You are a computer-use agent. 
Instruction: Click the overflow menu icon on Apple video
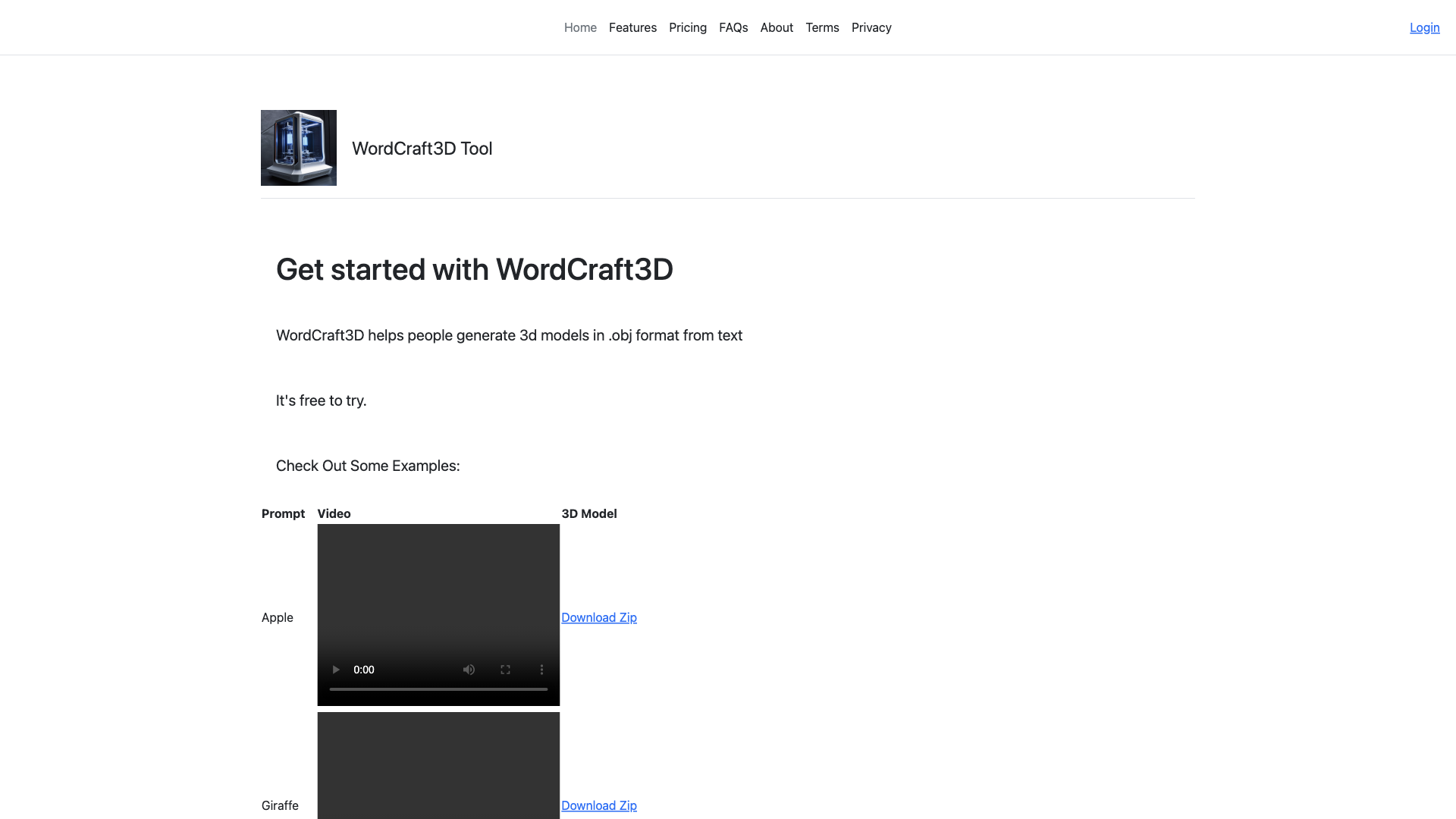[541, 669]
